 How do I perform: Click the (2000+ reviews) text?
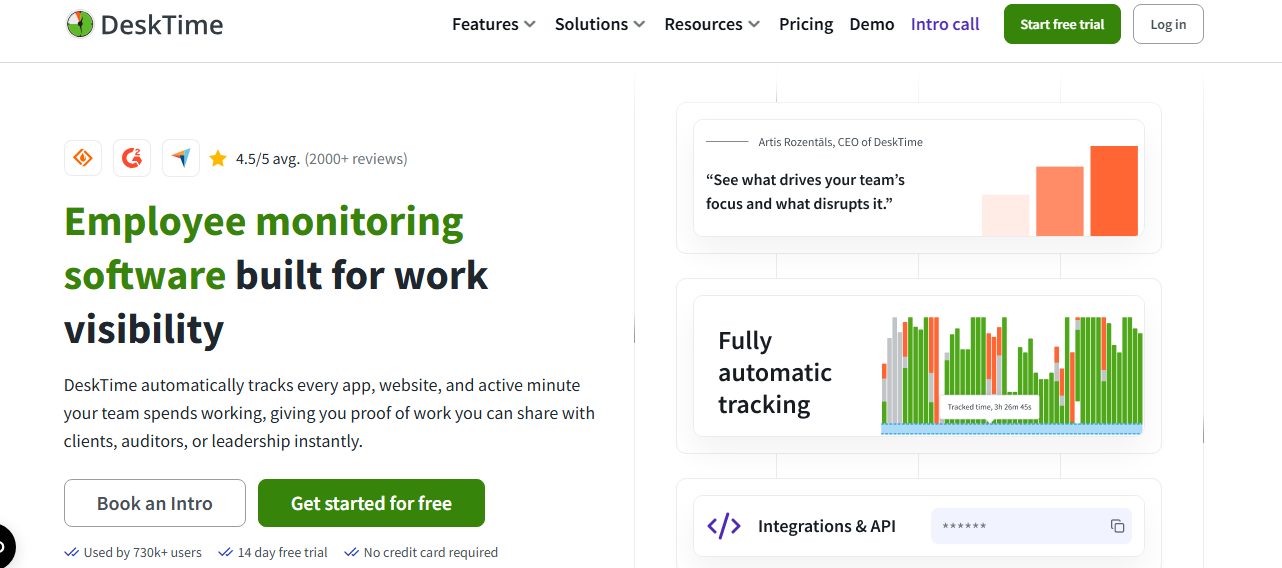[356, 158]
